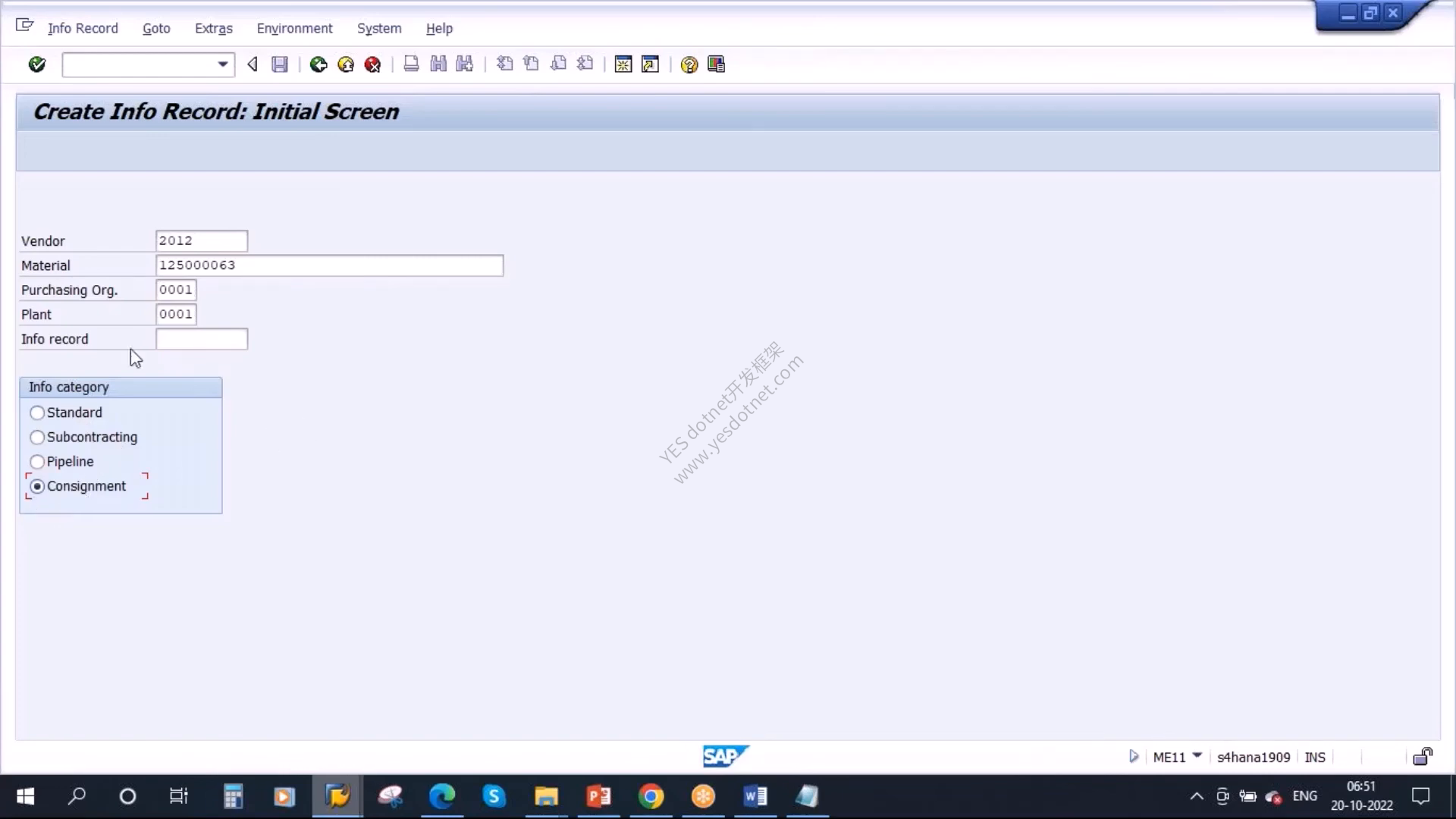Screen dimensions: 1456x819
Task: Open the System menu
Action: click(379, 28)
